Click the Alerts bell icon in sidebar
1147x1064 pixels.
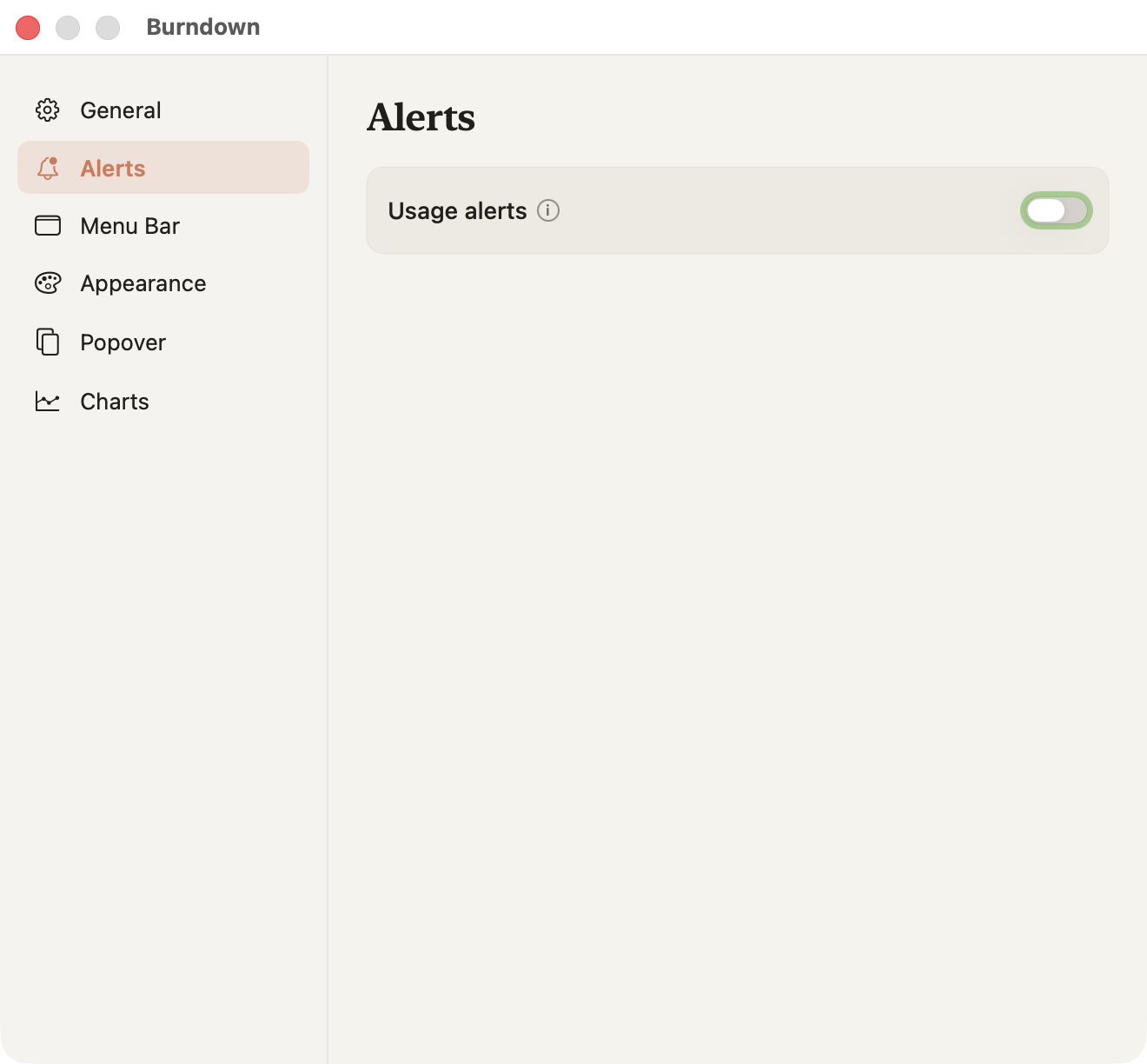48,168
